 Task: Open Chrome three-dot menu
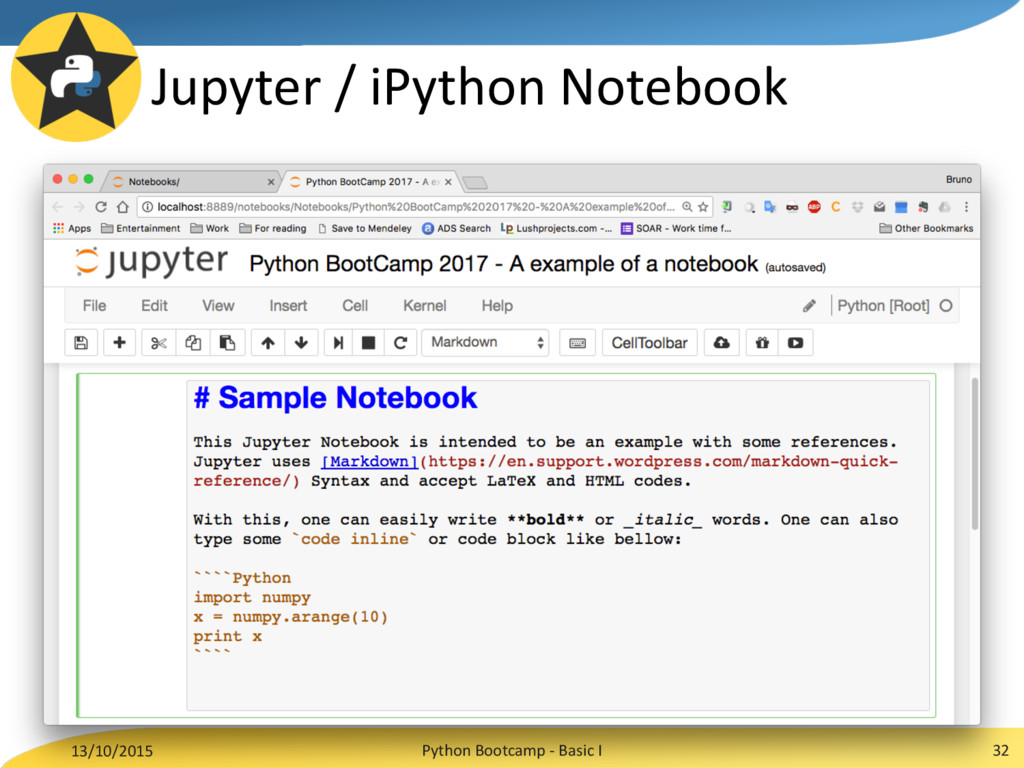[966, 207]
